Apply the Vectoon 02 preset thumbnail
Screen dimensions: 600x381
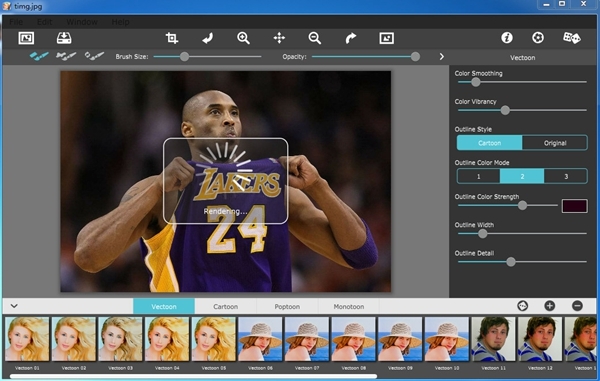point(74,339)
